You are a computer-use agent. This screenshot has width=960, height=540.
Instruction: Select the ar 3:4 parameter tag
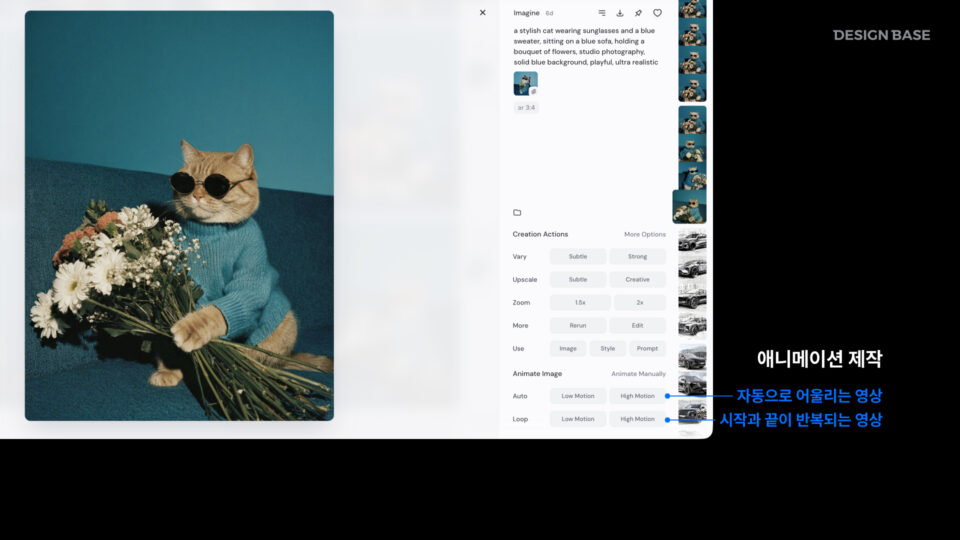pos(526,107)
